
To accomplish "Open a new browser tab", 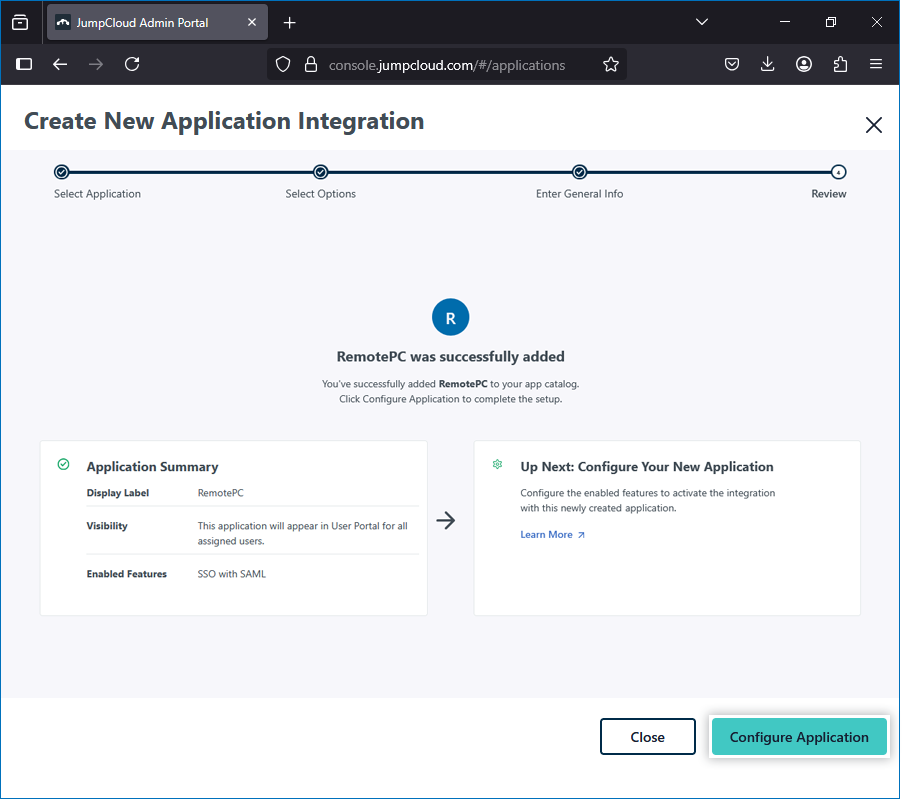I will tap(290, 22).
